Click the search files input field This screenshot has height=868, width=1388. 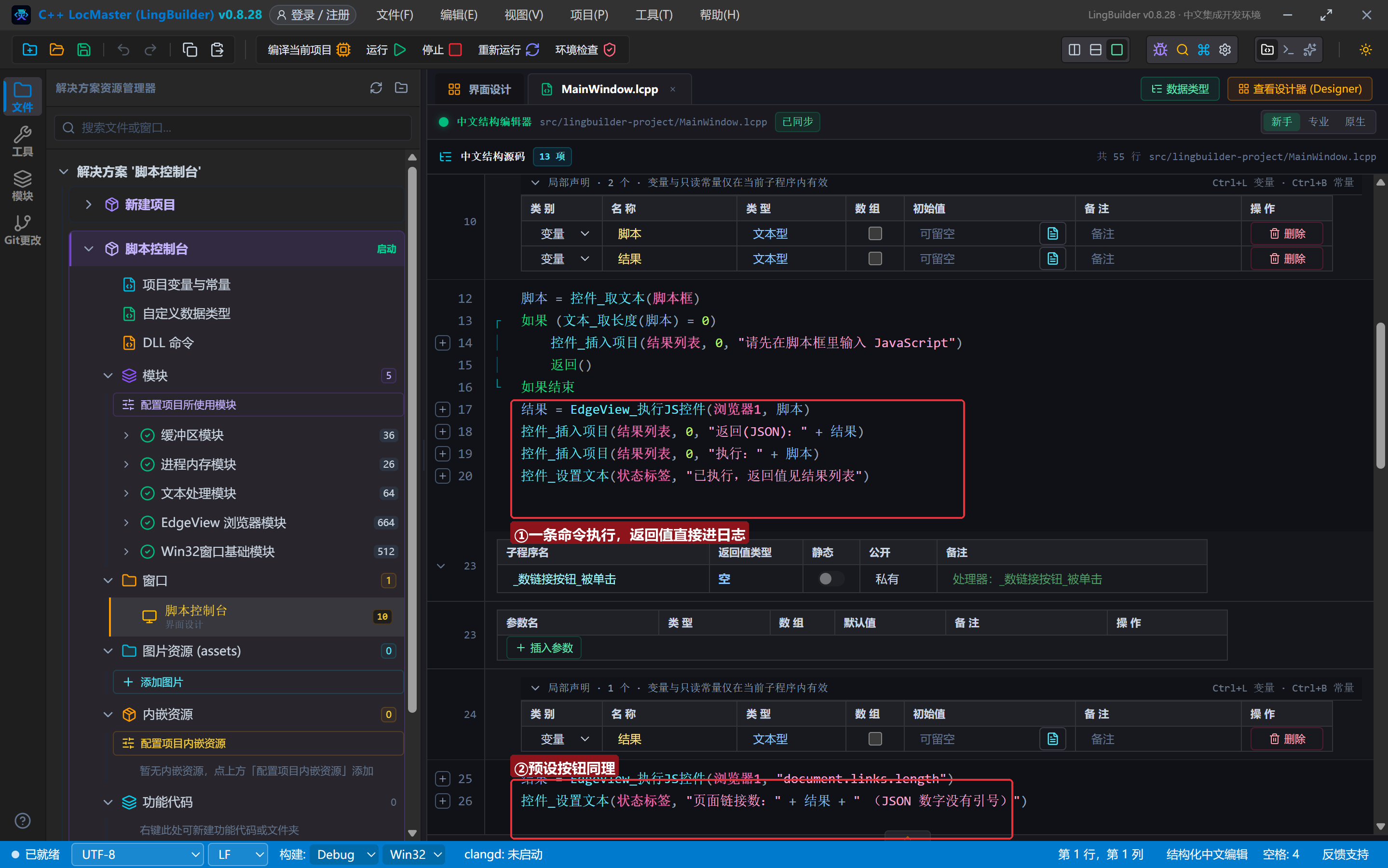pyautogui.click(x=233, y=127)
